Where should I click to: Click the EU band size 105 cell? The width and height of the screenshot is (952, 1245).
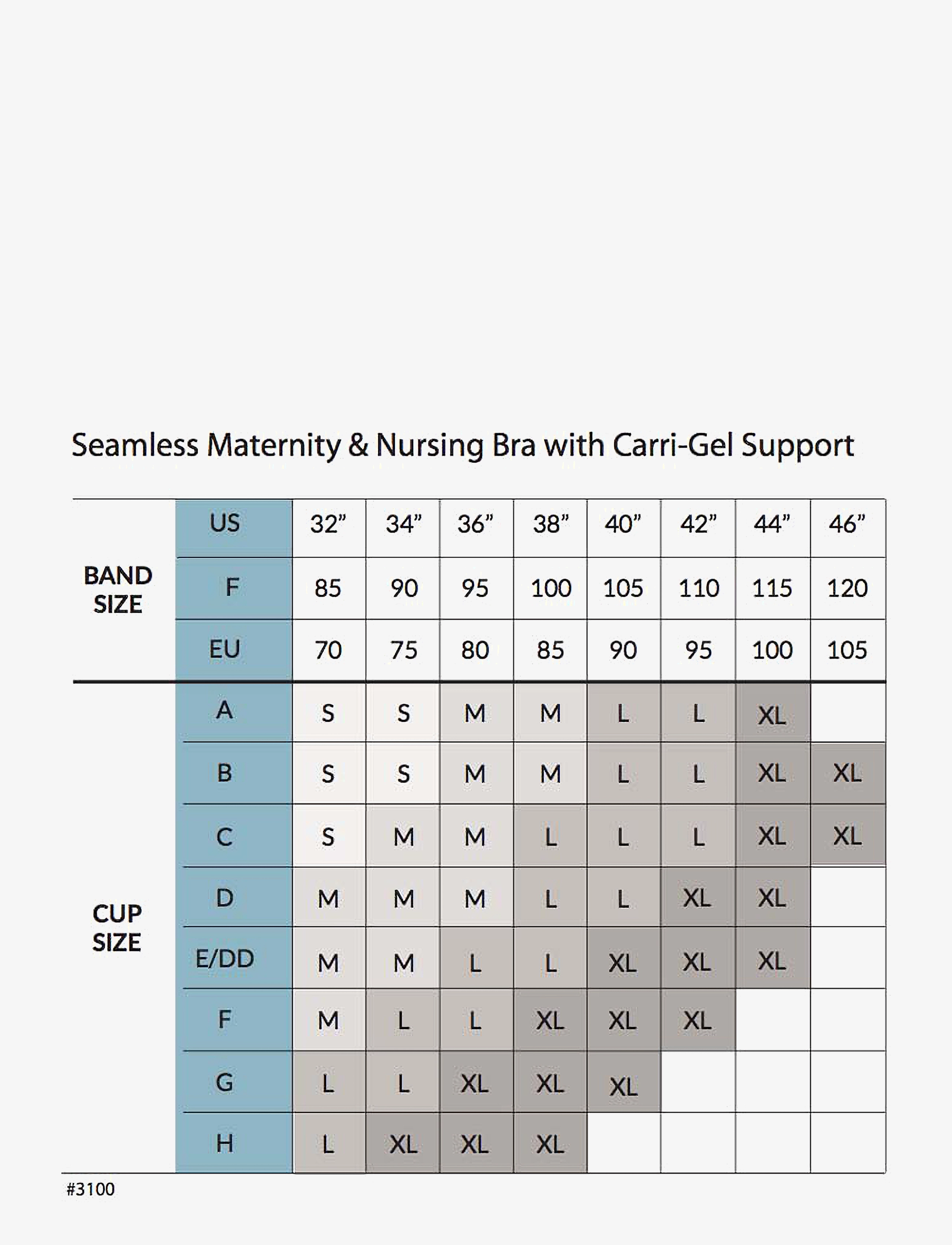click(848, 650)
